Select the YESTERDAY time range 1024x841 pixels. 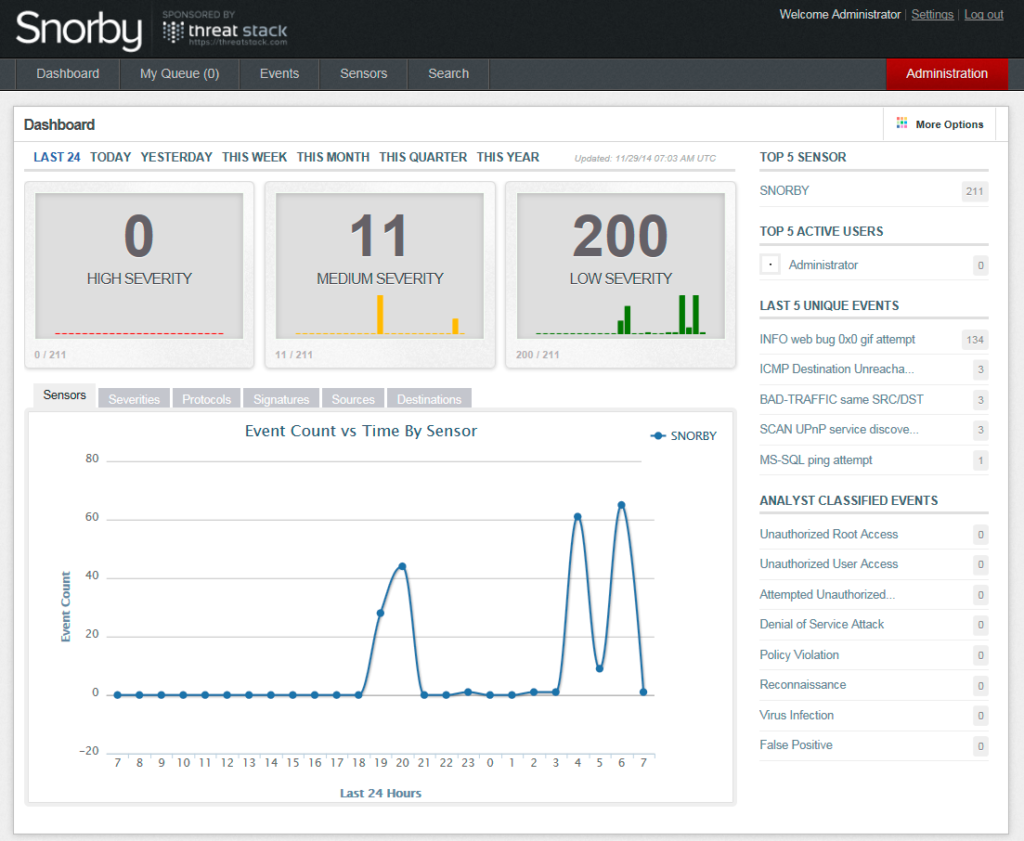(176, 157)
